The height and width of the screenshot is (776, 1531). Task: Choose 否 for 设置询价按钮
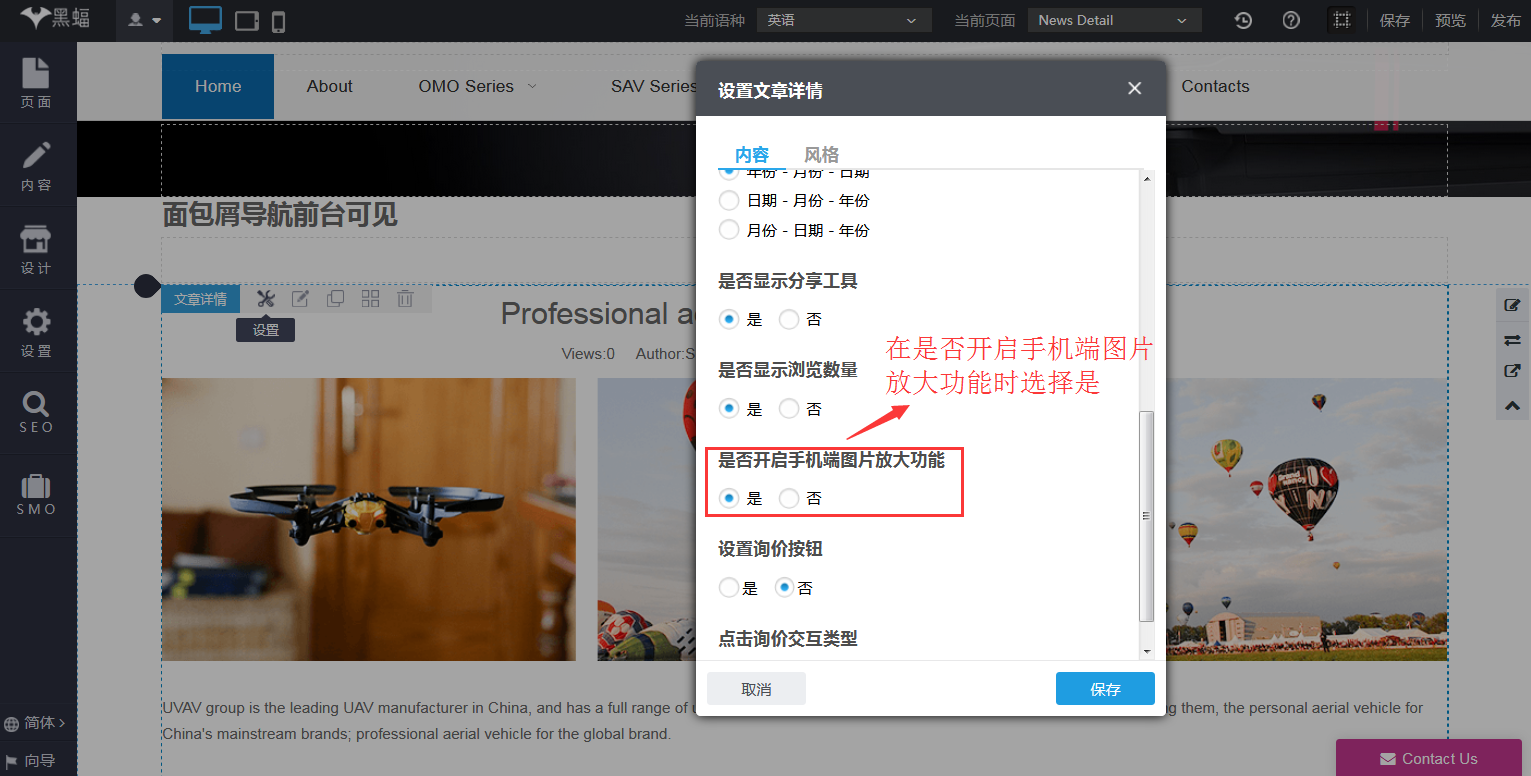tap(785, 587)
